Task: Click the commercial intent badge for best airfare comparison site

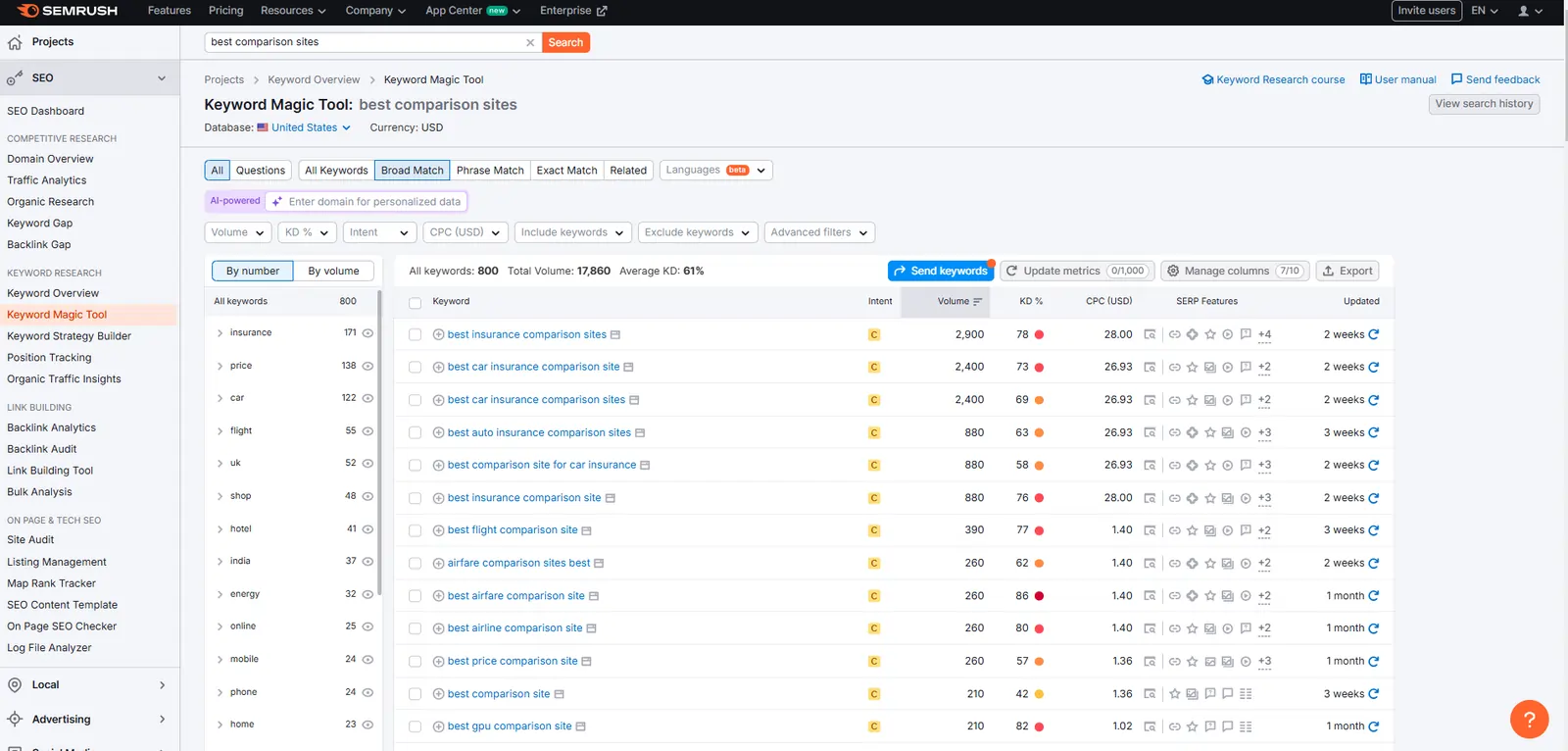Action: [874, 596]
